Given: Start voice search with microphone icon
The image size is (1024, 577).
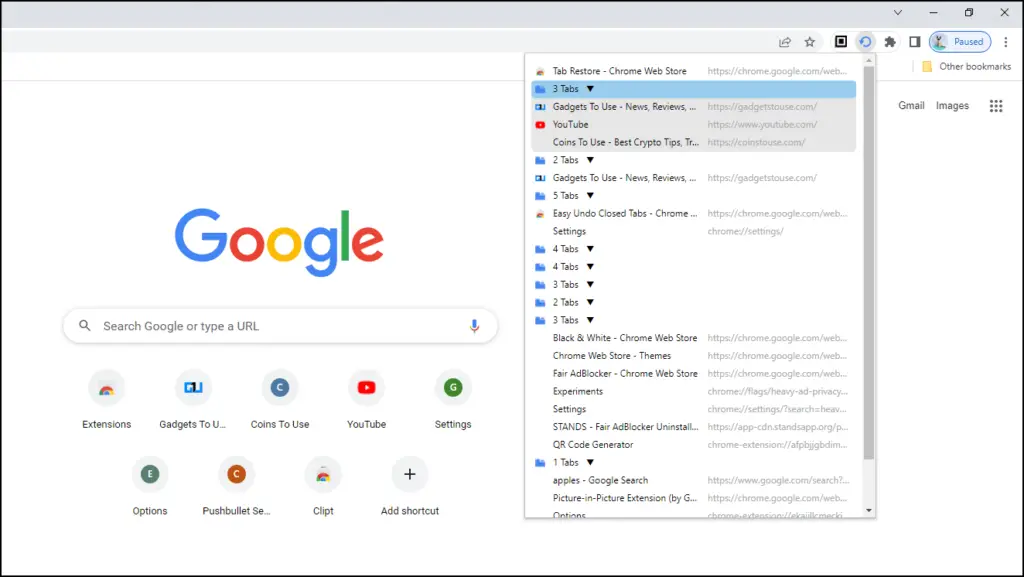Looking at the screenshot, I should click(475, 326).
